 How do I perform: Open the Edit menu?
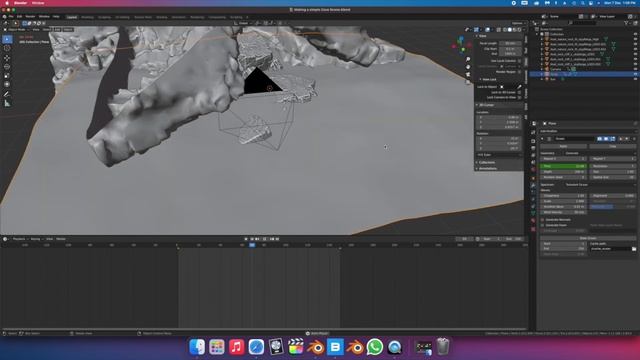[x=19, y=17]
